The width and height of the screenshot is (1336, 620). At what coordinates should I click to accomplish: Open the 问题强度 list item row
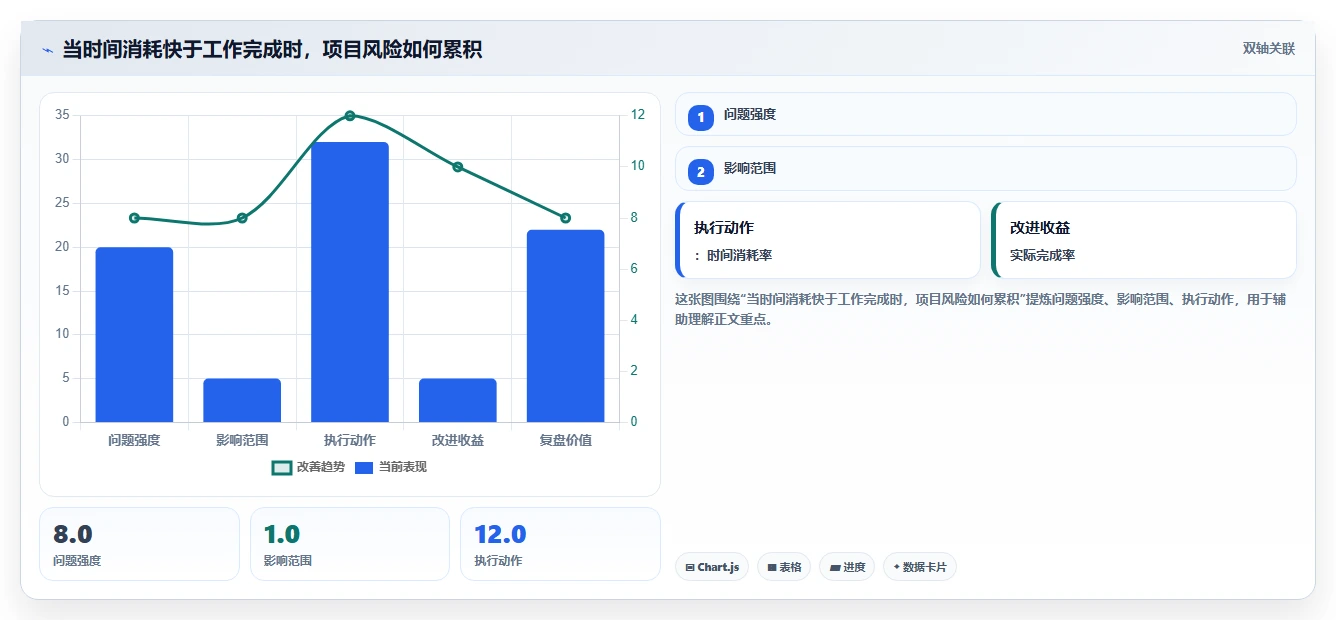click(x=985, y=114)
